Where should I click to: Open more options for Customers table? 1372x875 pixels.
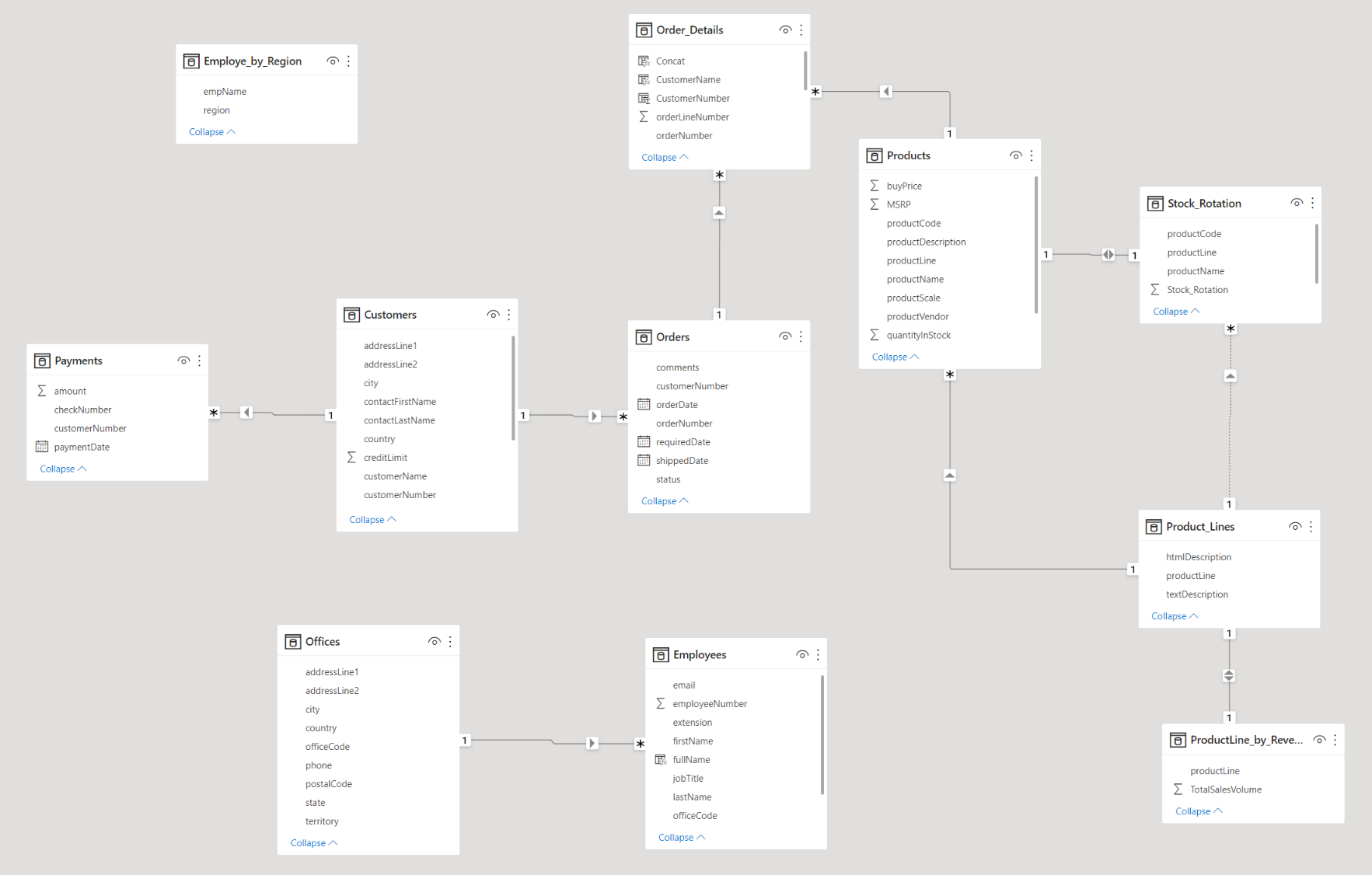[509, 315]
